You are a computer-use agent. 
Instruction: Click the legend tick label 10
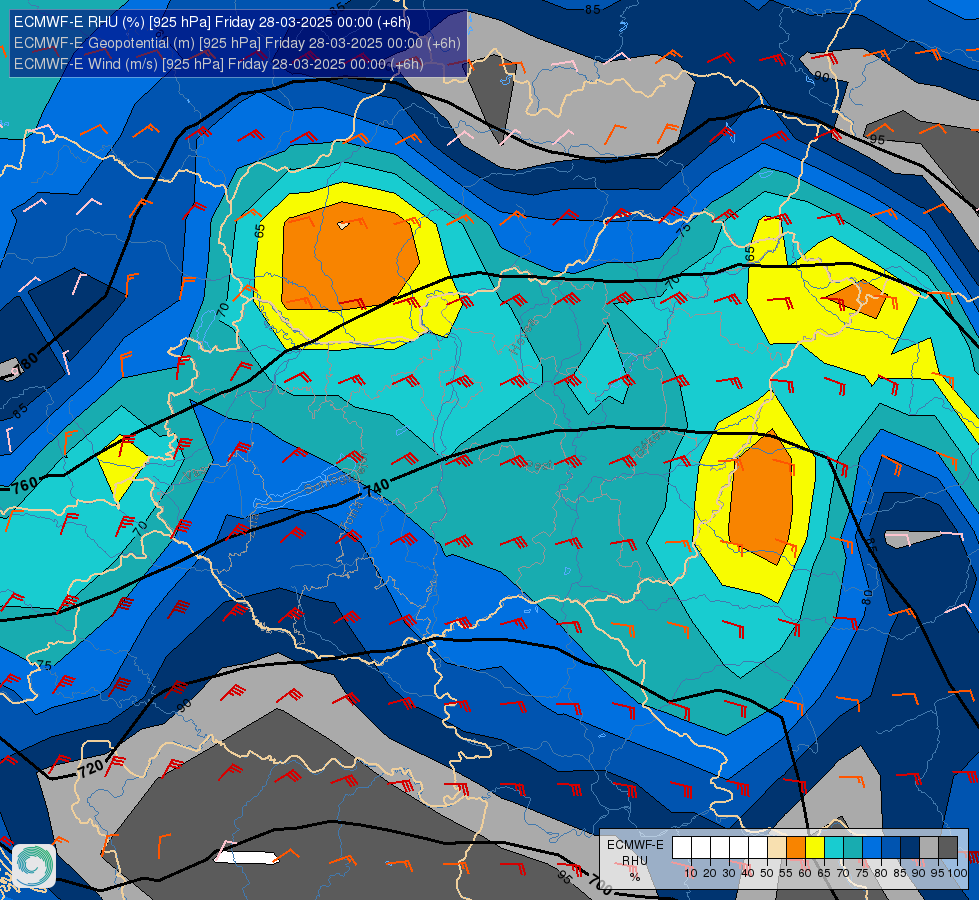[691, 873]
